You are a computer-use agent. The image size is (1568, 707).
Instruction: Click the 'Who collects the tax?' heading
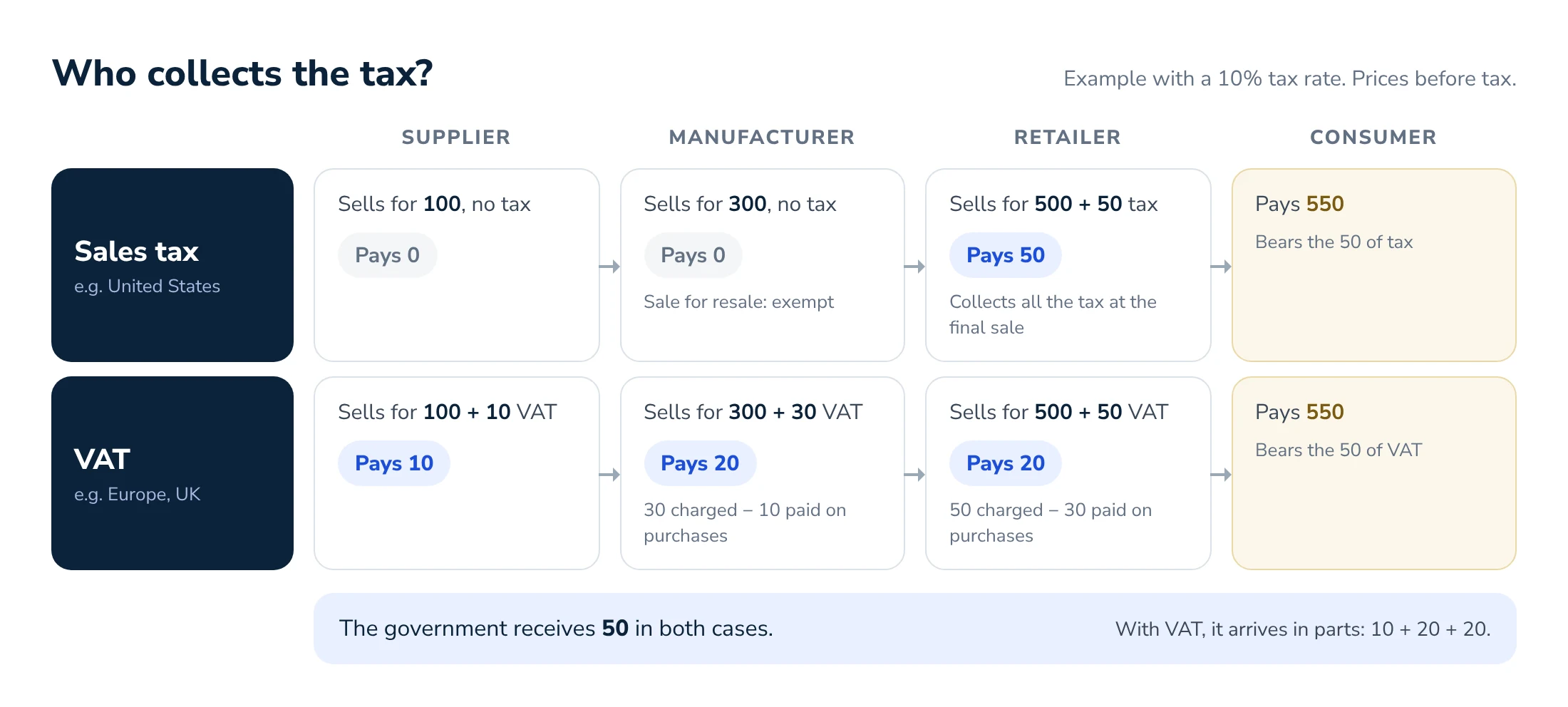242,73
